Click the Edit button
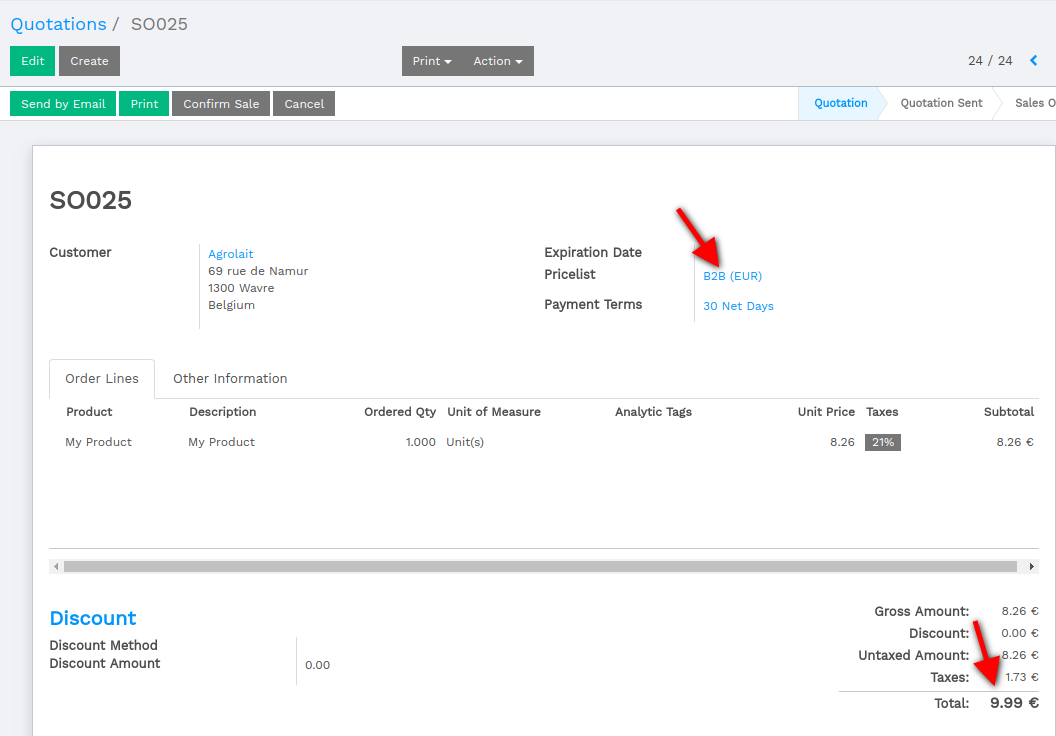 tap(32, 61)
